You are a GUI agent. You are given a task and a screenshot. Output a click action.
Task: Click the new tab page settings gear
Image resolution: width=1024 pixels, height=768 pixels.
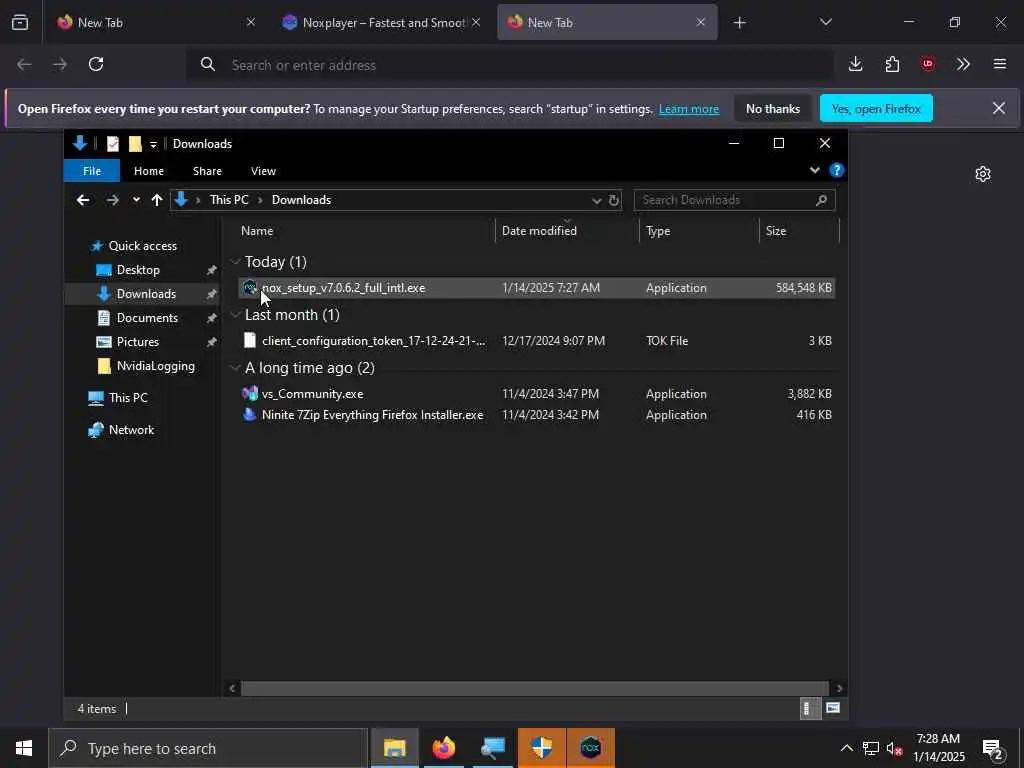pyautogui.click(x=983, y=174)
